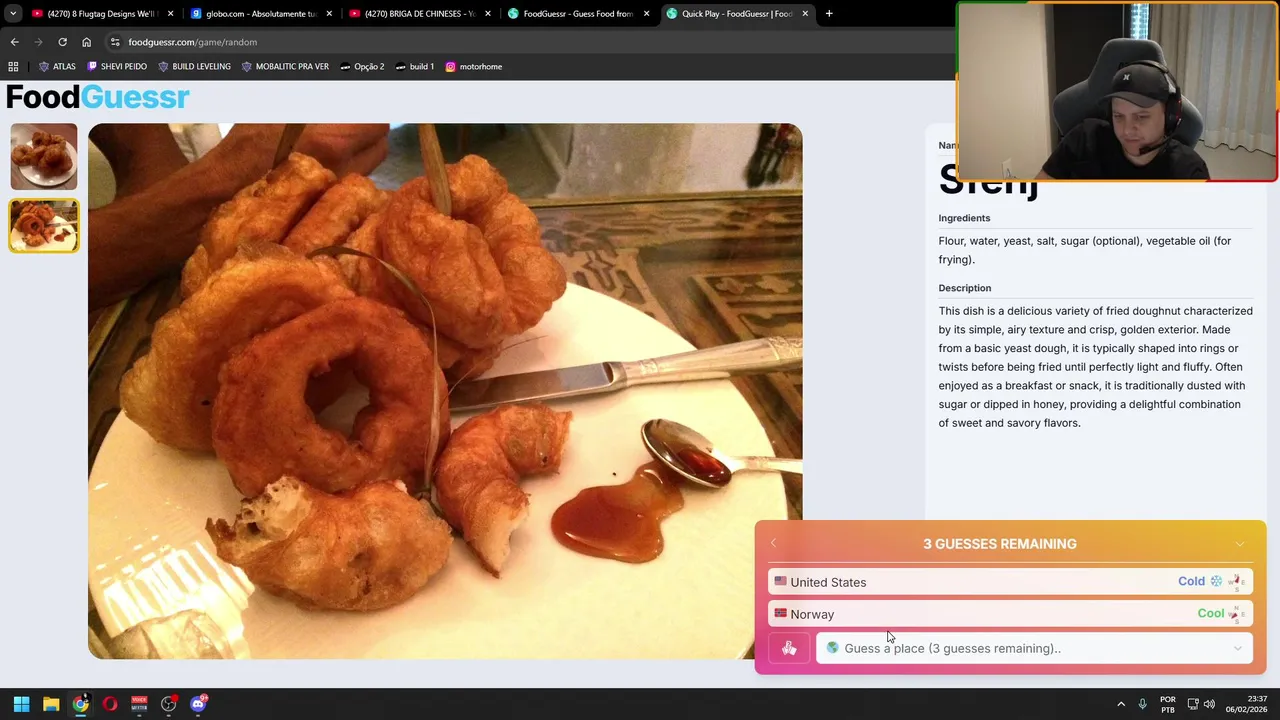The image size is (1280, 720).
Task: Open the MOBALITIC PRA VER bookmark
Action: [x=285, y=66]
